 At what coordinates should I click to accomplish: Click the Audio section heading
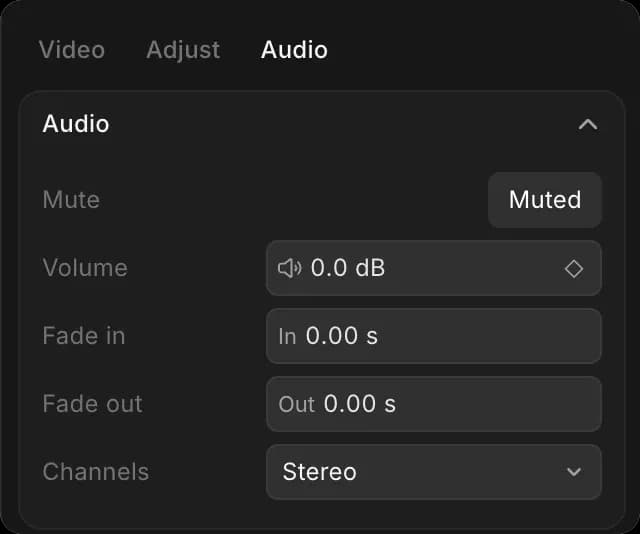click(76, 124)
